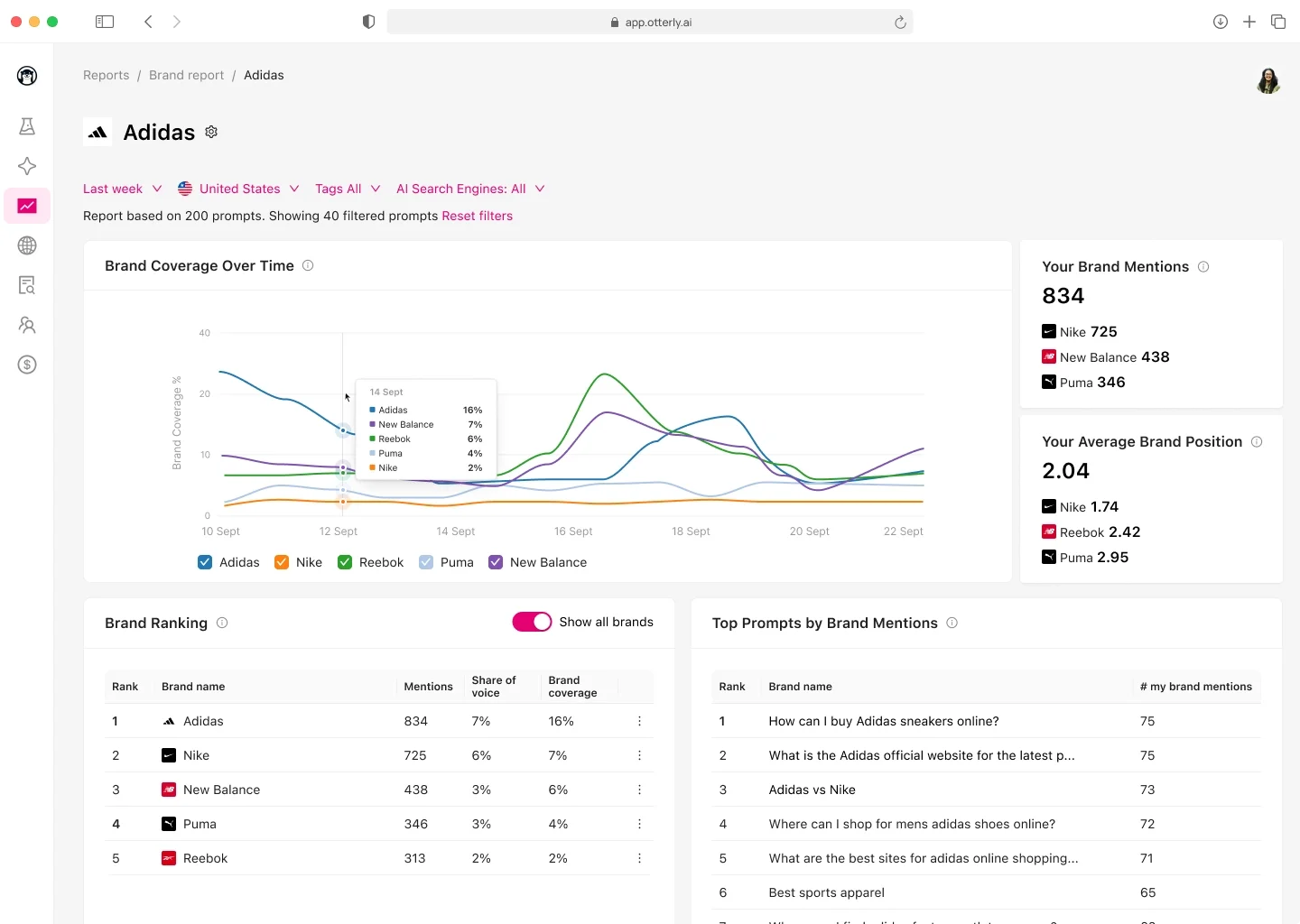The width and height of the screenshot is (1300, 924).
Task: Select the sparkle icon in the sidebar
Action: [x=27, y=166]
